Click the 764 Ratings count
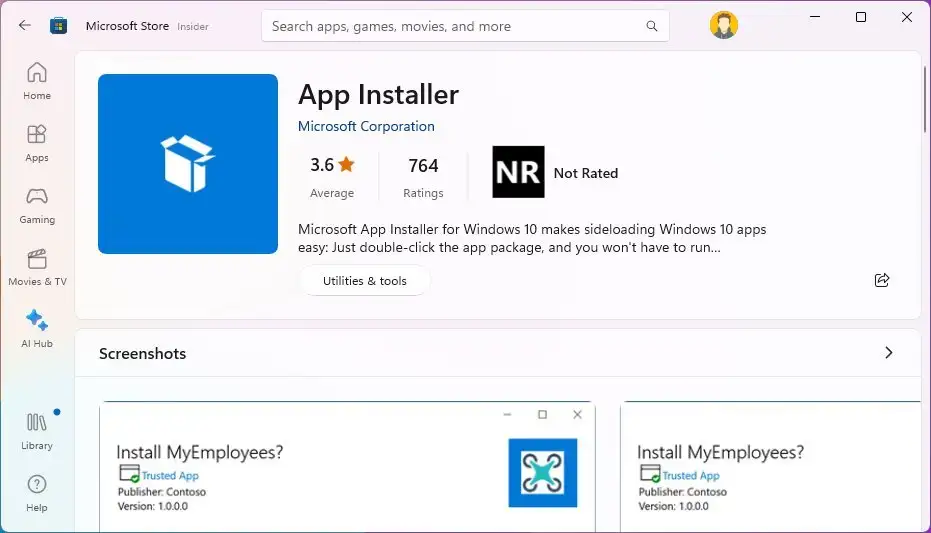931x533 pixels. (423, 176)
